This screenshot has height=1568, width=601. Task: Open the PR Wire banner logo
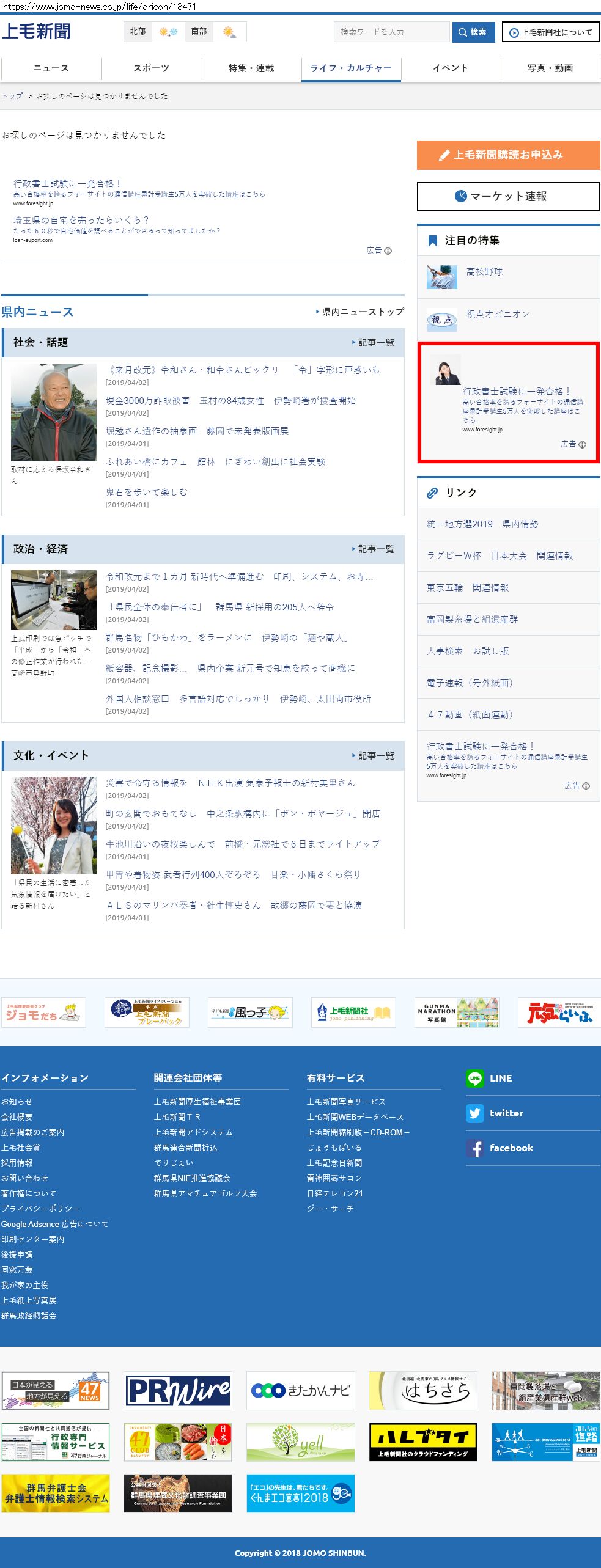[x=178, y=1390]
